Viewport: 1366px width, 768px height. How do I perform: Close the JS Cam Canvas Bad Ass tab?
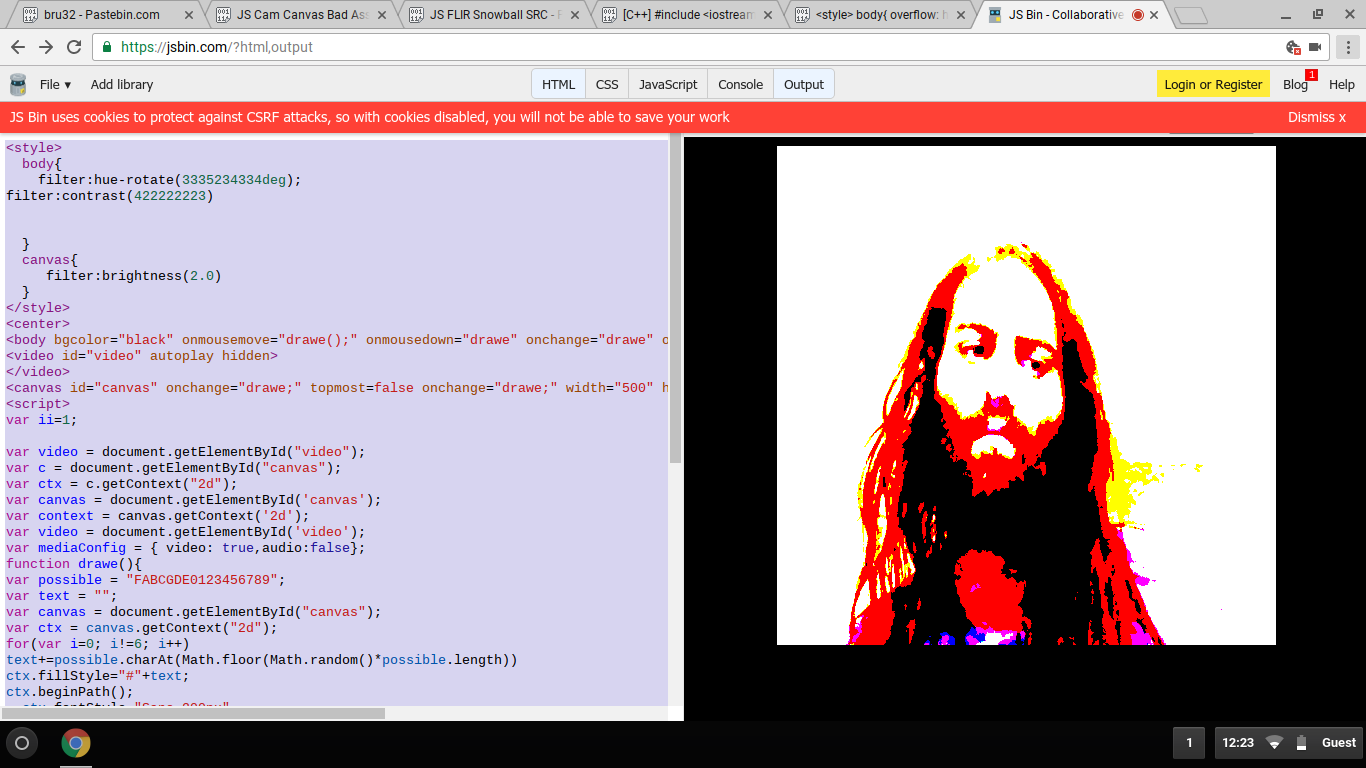coord(383,15)
